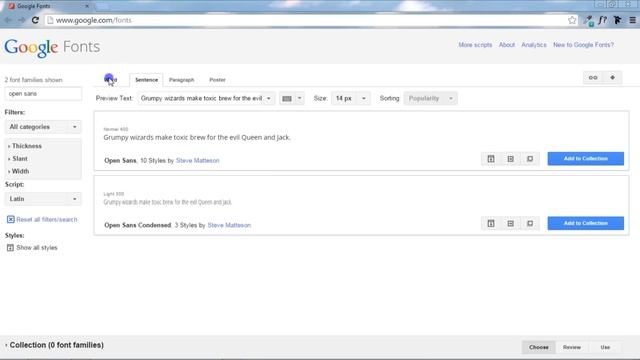Open quick-use icon for Open Sans Condensed
Viewport: 640px width, 360px height.
coord(510,223)
